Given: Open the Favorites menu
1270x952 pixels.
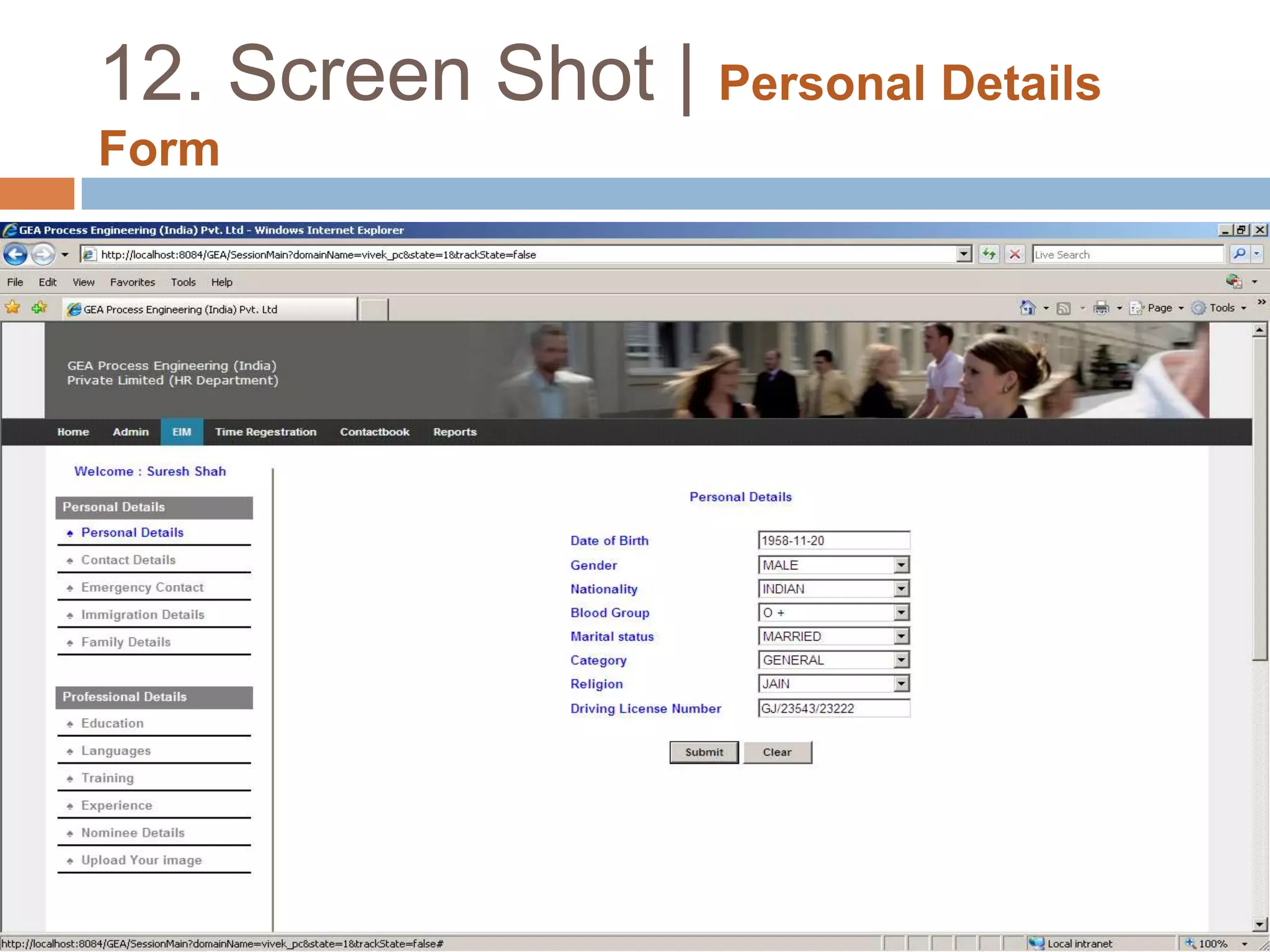Looking at the screenshot, I should [x=132, y=282].
